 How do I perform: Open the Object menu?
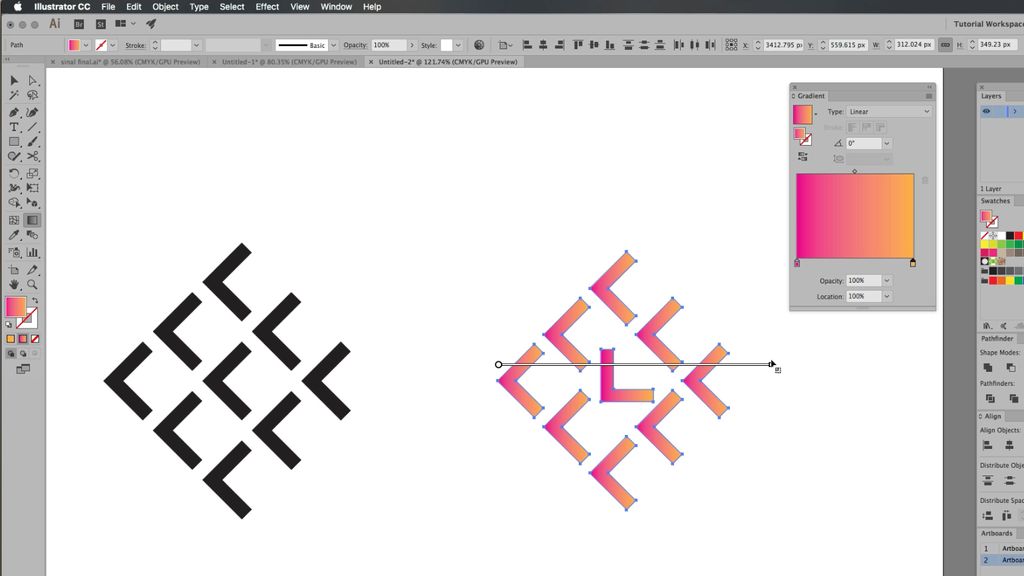165,7
